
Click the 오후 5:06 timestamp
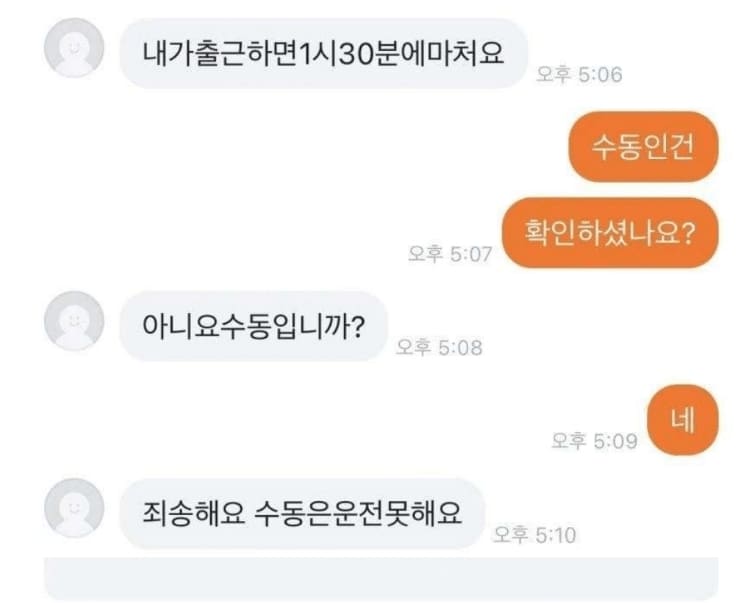[579, 75]
